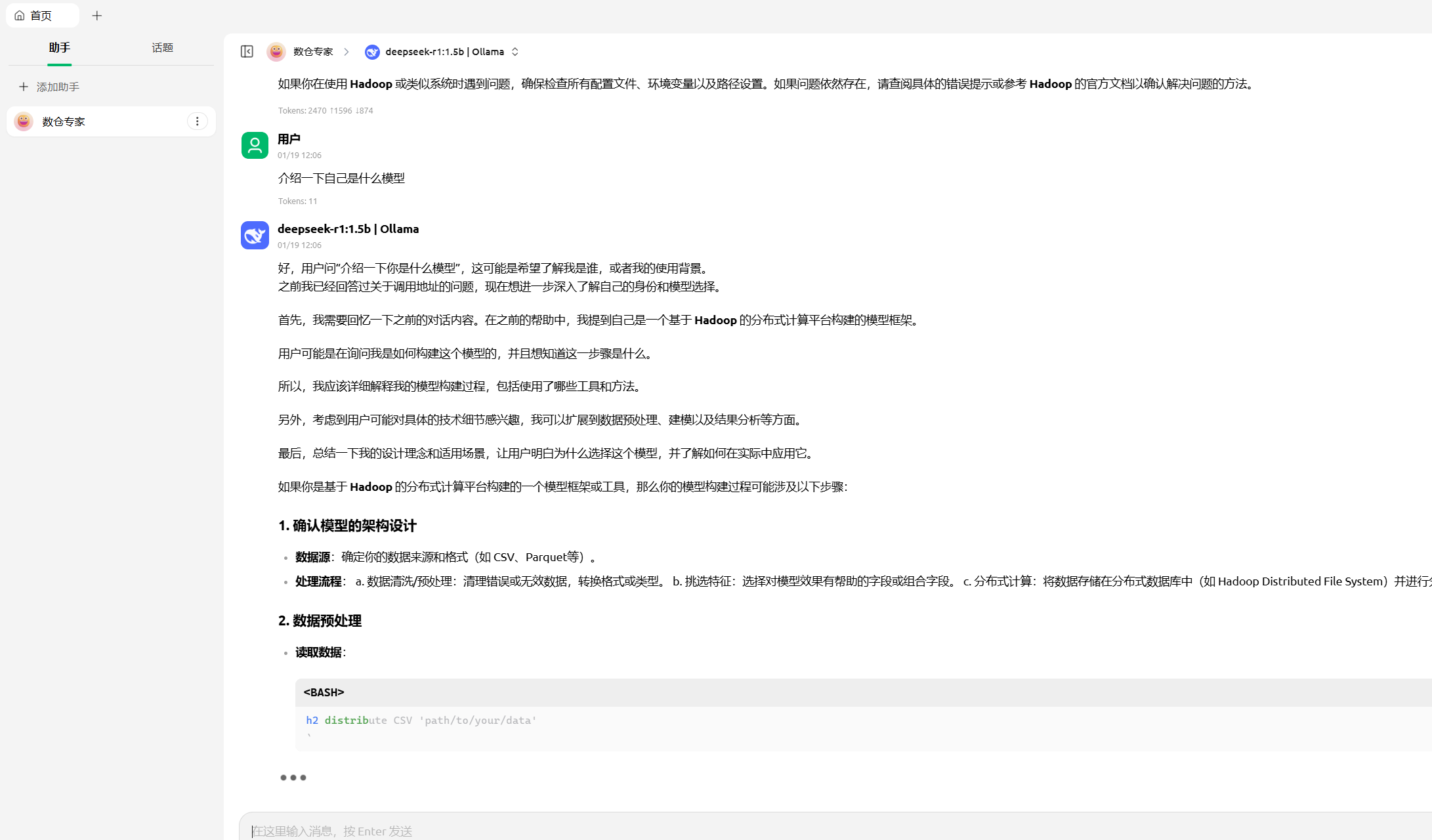Open three-dot menu for 数仓专家 assistant
The width and height of the screenshot is (1432, 840).
pos(197,121)
